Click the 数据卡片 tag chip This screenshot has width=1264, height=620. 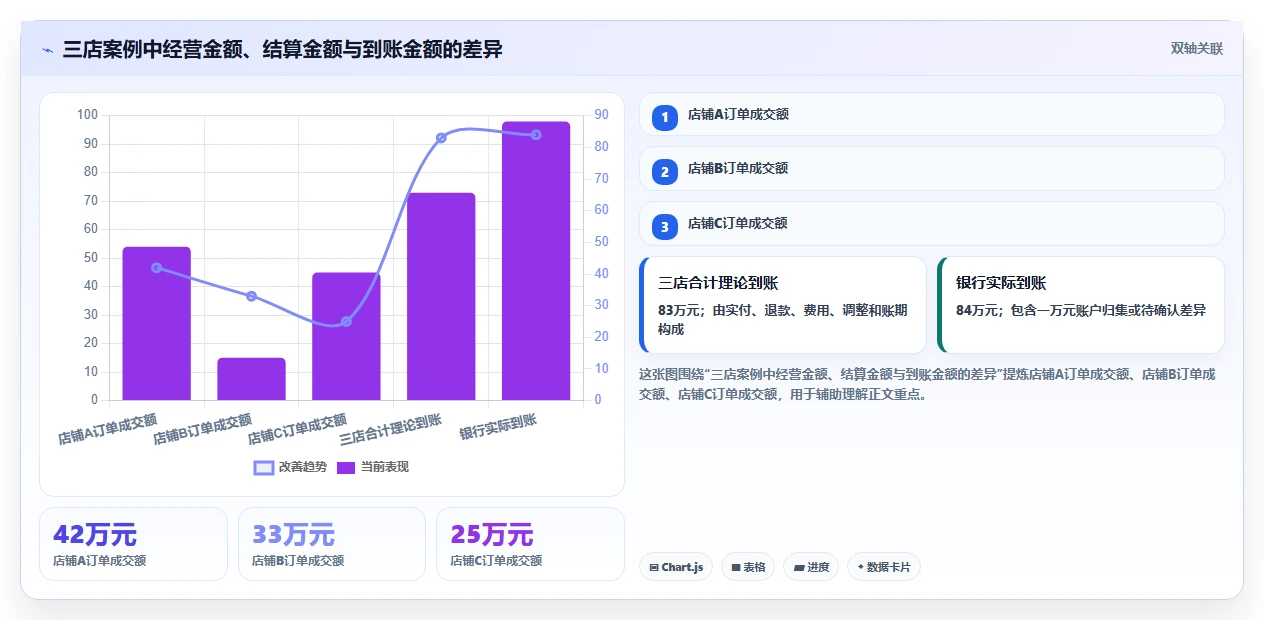tap(883, 567)
